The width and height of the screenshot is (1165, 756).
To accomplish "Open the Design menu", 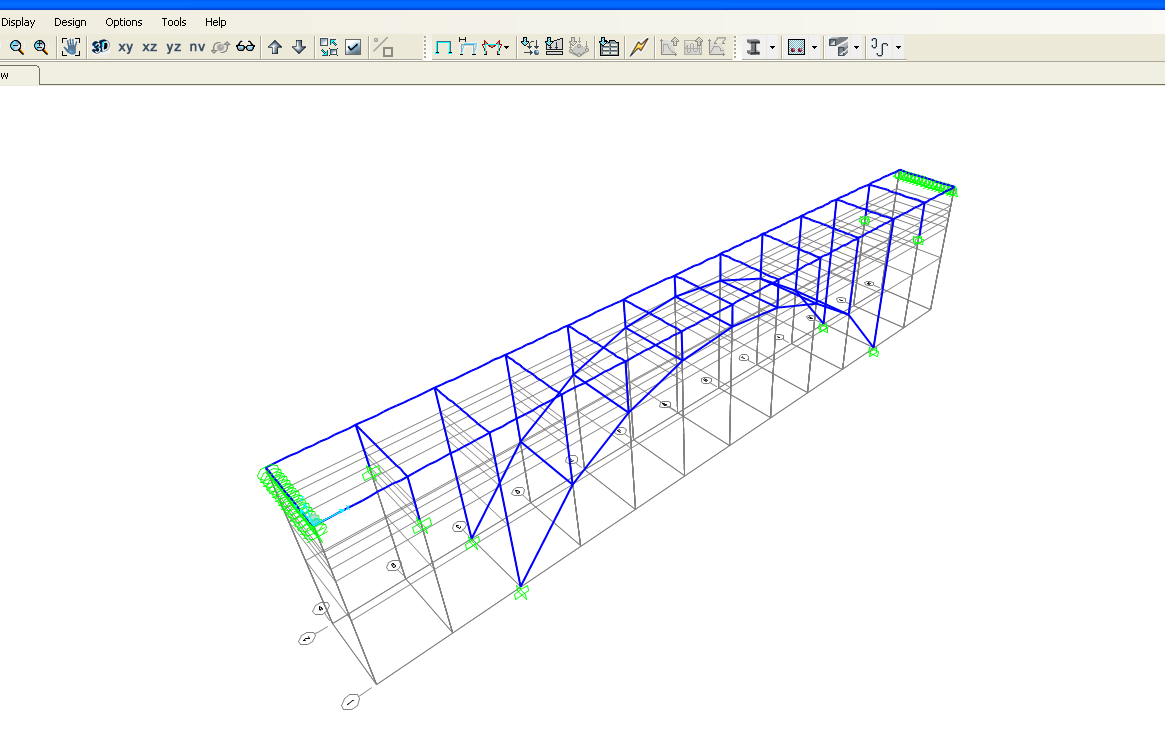I will (x=70, y=22).
